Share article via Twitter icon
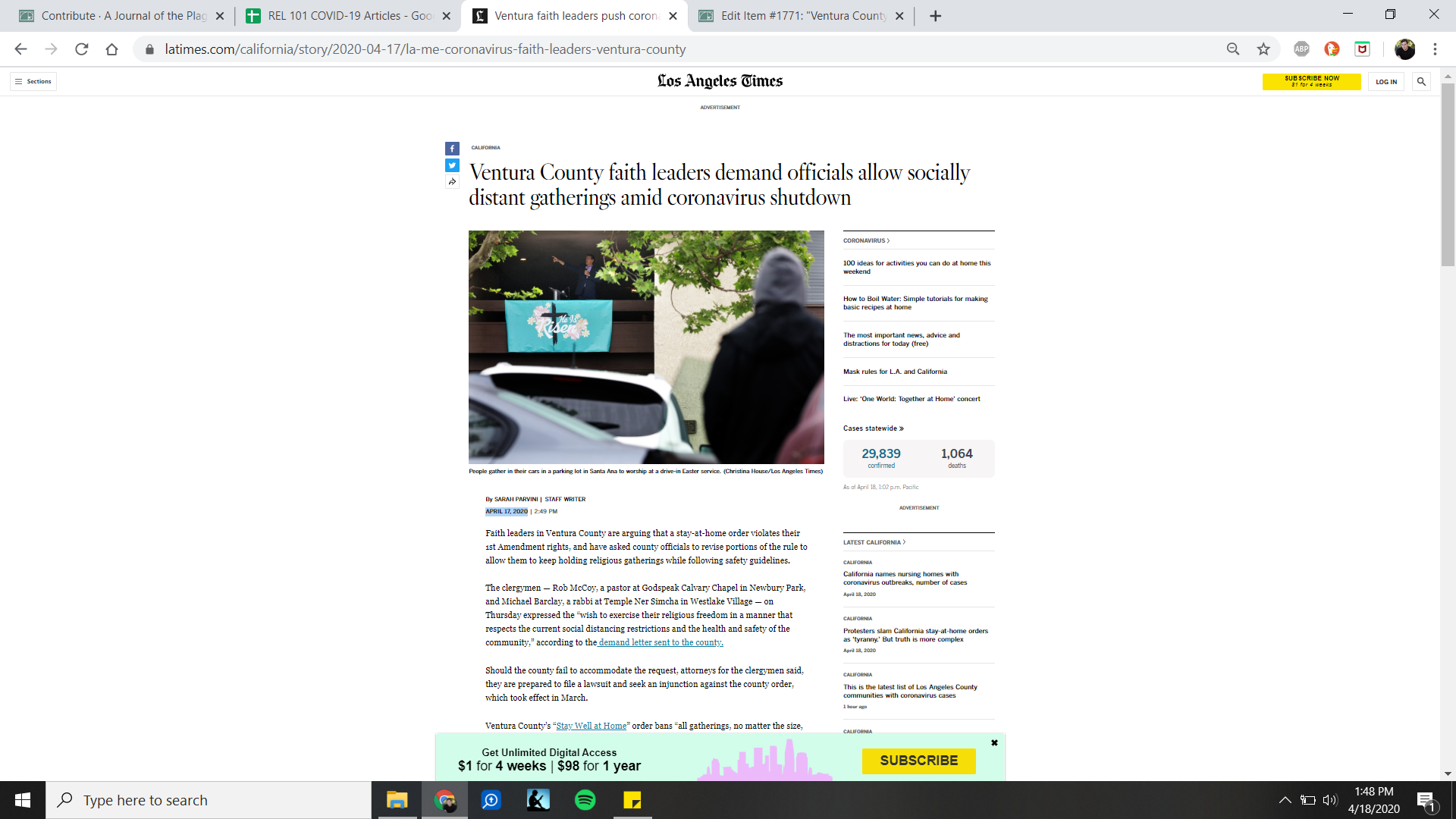Image resolution: width=1456 pixels, height=819 pixels. pyautogui.click(x=452, y=165)
